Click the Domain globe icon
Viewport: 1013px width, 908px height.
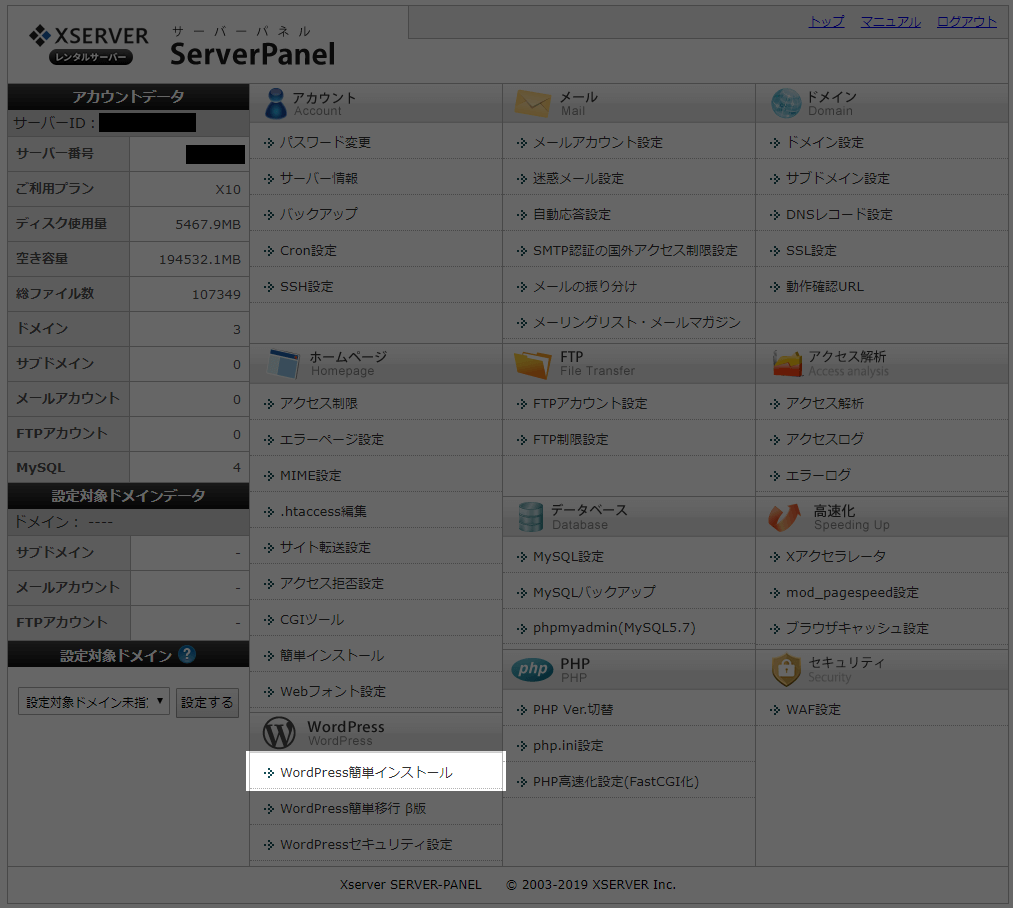click(x=786, y=103)
